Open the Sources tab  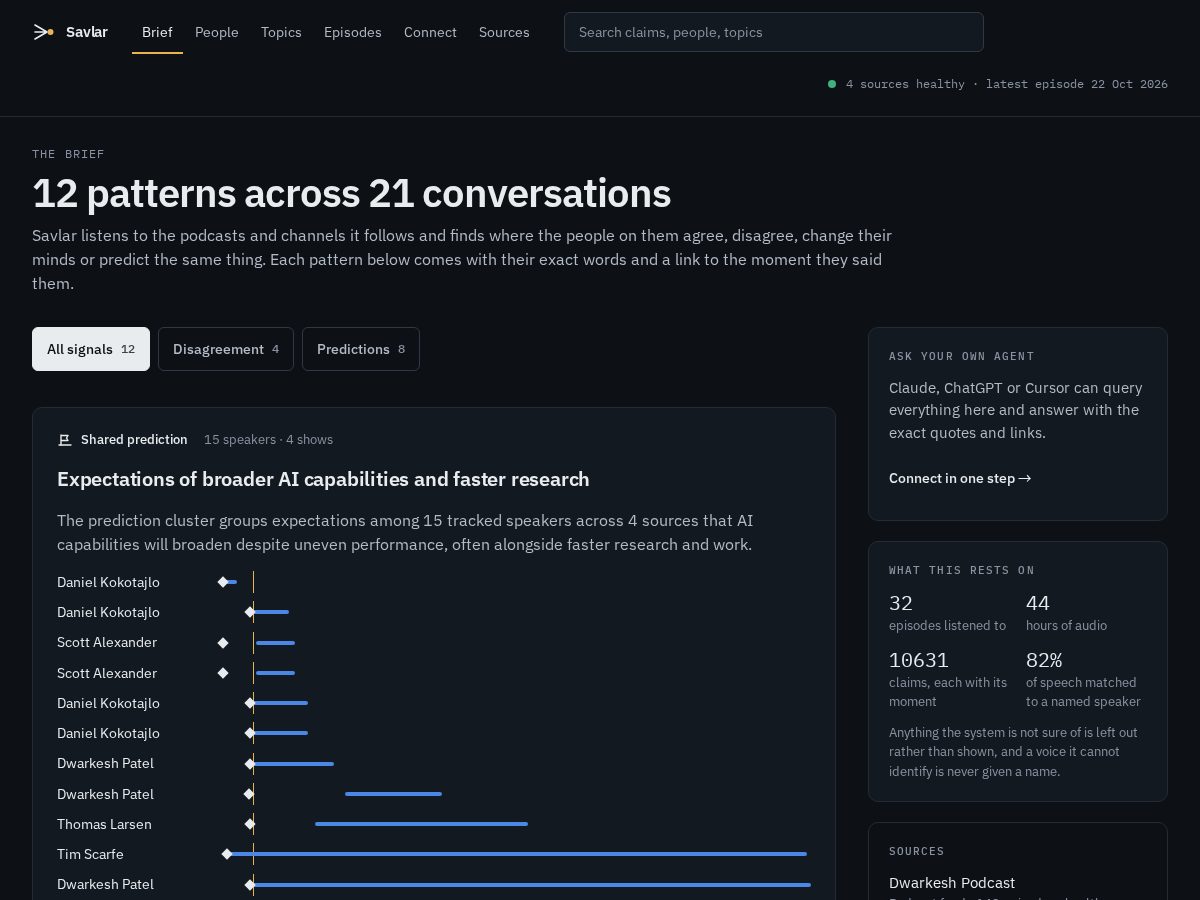(x=504, y=32)
